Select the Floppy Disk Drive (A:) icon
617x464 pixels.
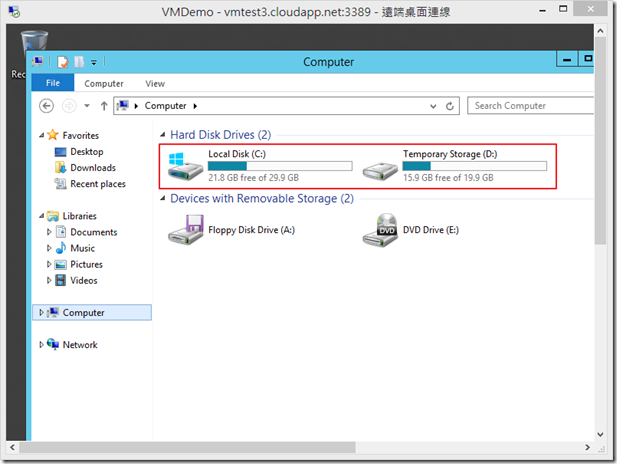point(185,230)
